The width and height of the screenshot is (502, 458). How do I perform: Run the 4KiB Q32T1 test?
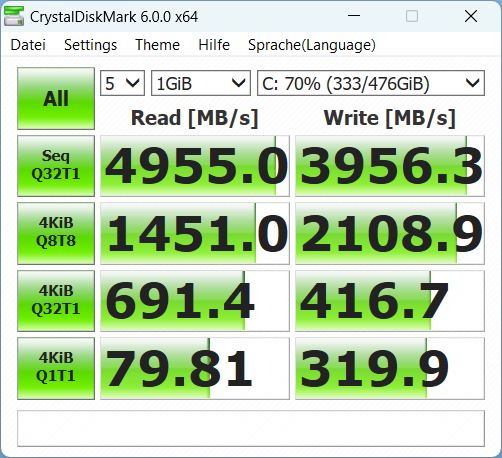56,301
